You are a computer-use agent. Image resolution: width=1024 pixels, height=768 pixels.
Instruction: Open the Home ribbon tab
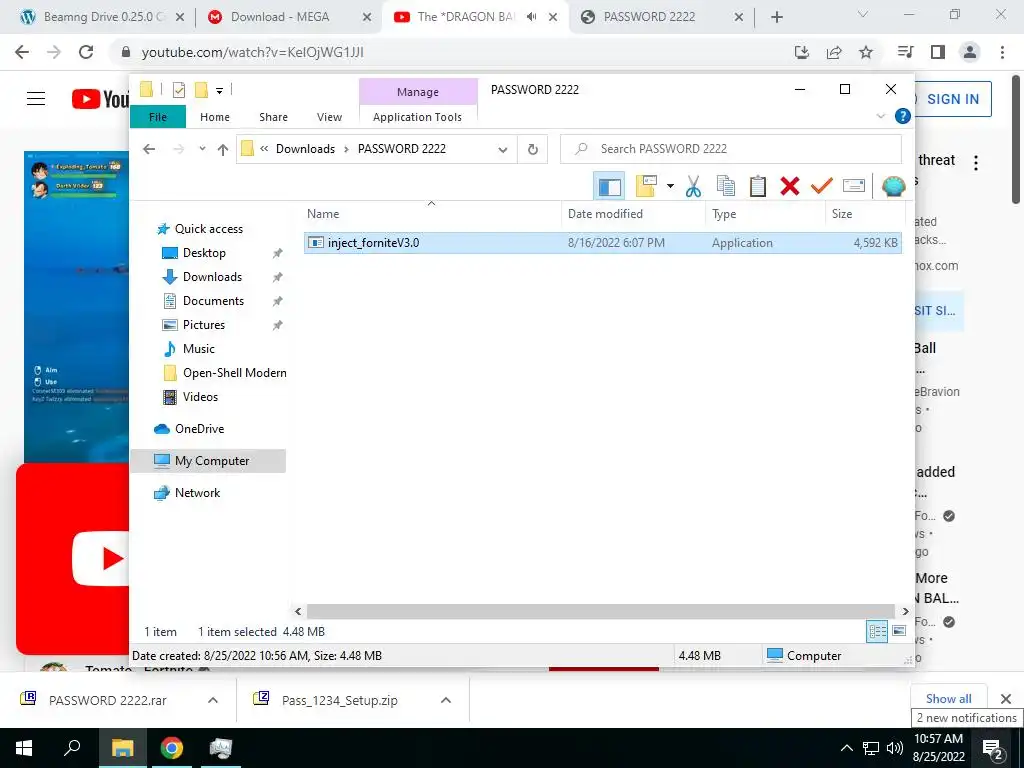[x=215, y=117]
